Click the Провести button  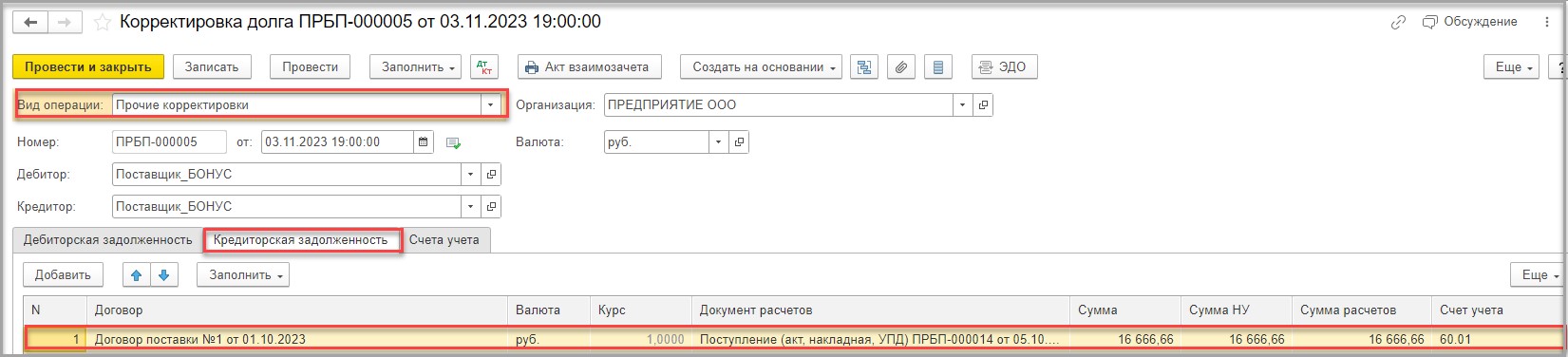click(x=311, y=67)
